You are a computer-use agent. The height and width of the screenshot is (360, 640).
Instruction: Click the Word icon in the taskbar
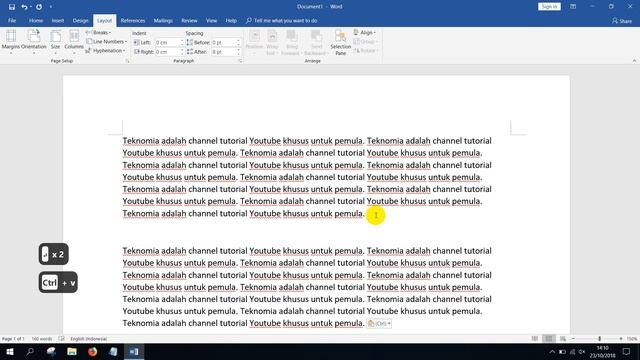click(134, 352)
